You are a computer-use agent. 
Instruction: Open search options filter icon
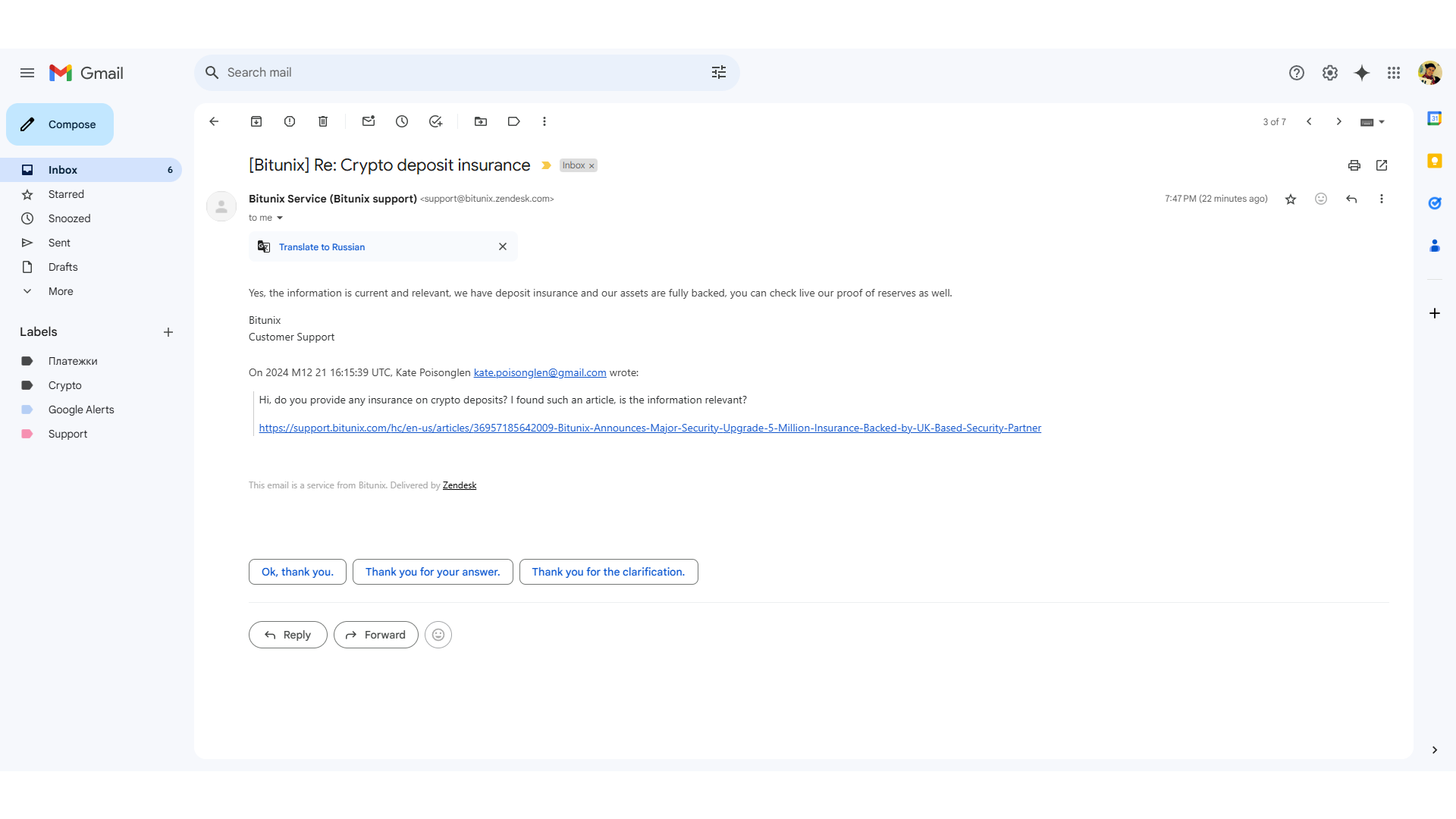[x=718, y=72]
